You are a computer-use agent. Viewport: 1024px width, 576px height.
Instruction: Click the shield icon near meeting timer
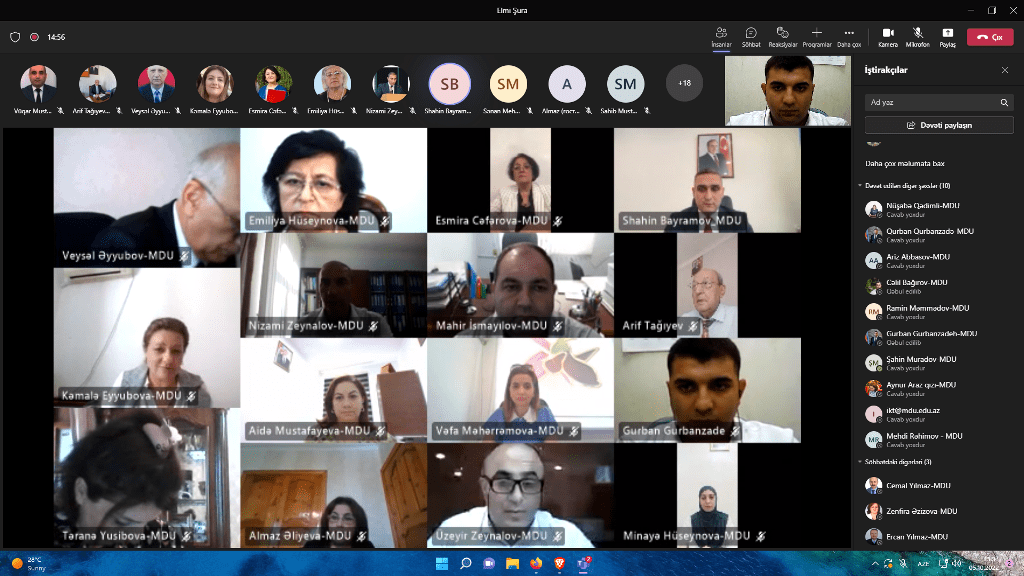pyautogui.click(x=15, y=37)
